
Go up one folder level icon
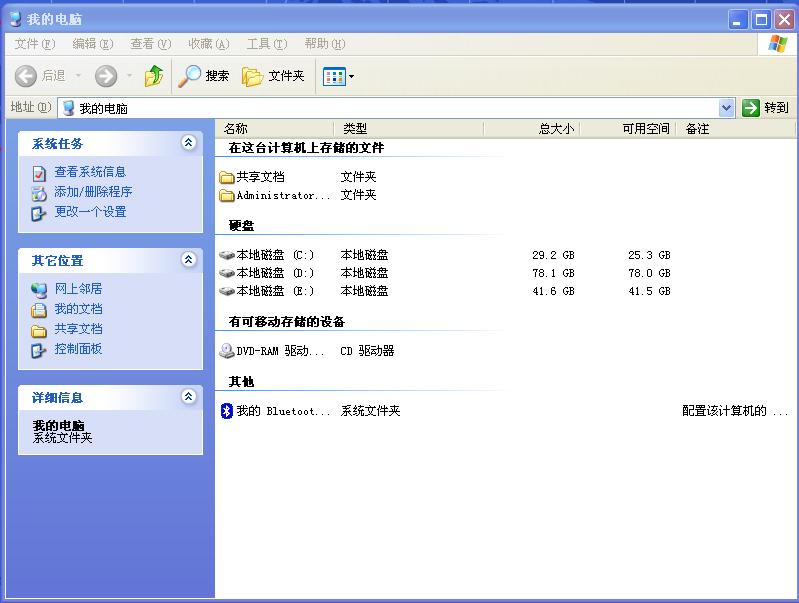coord(153,76)
